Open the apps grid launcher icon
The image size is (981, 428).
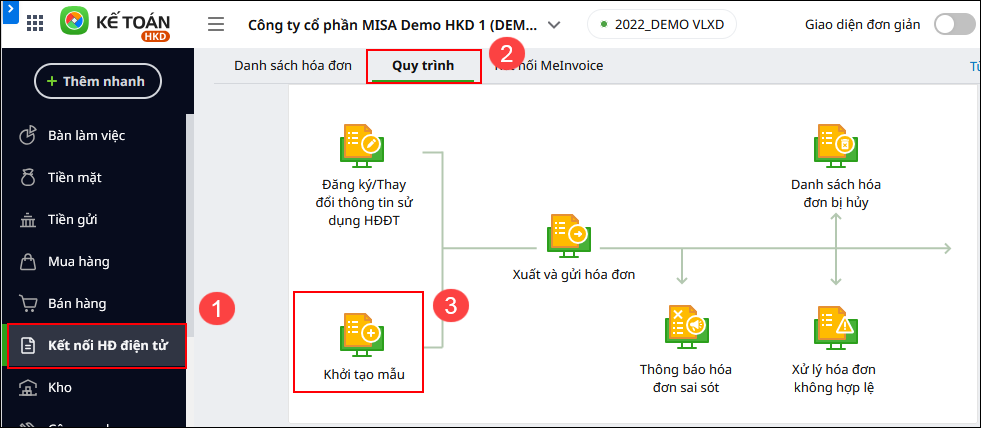35,24
